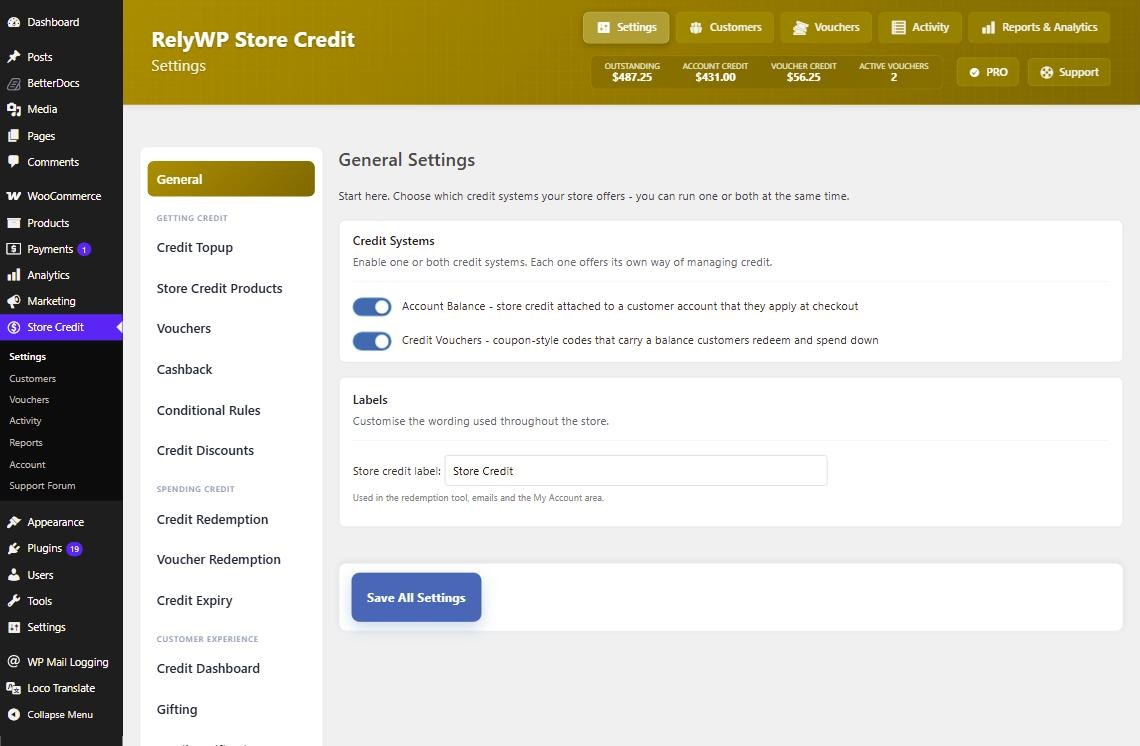1140x746 pixels.
Task: Open the Activity submenu link in the sidebar
Action: point(25,421)
